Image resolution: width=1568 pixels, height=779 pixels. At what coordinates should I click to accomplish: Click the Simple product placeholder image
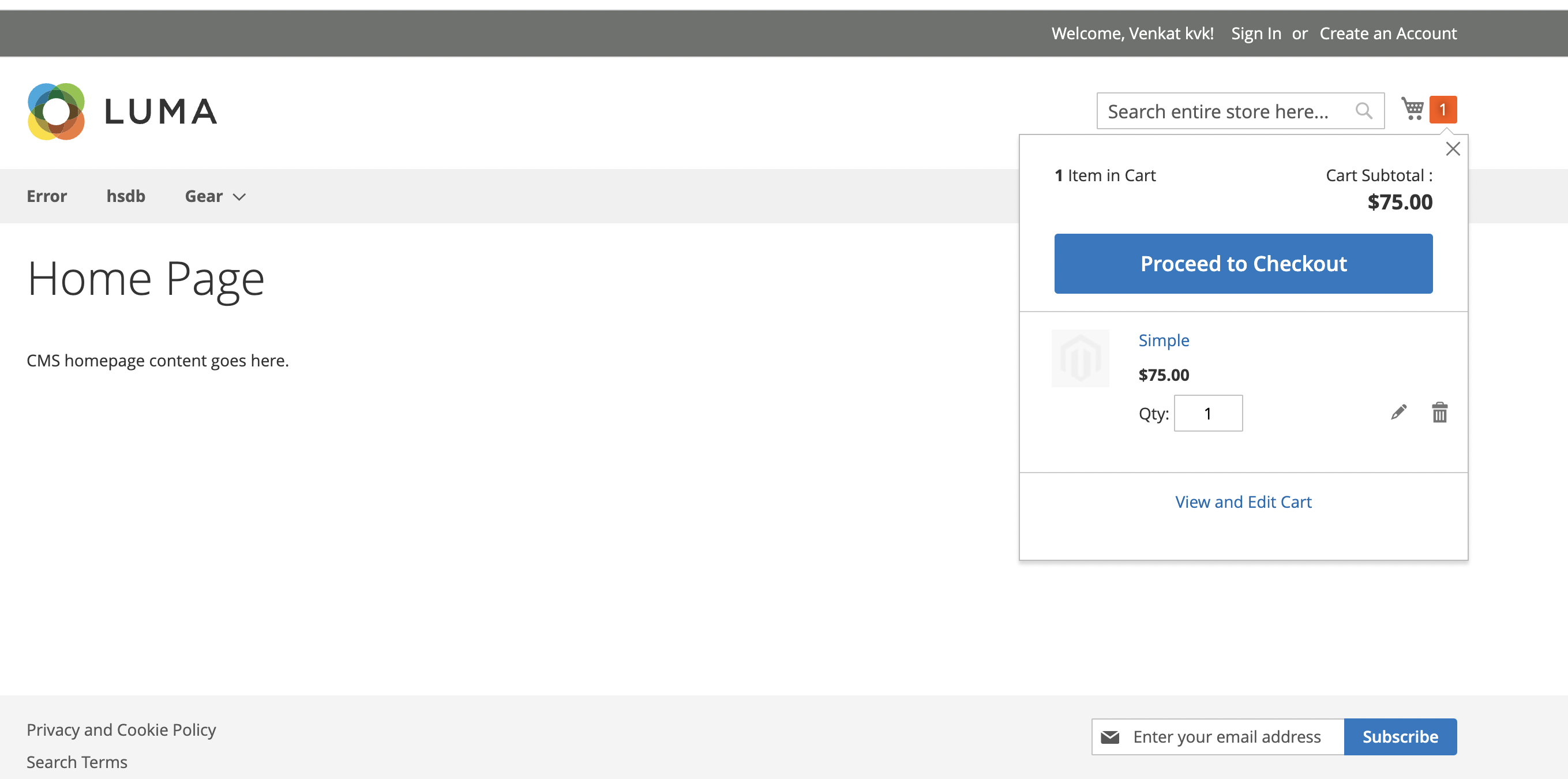[x=1081, y=358]
